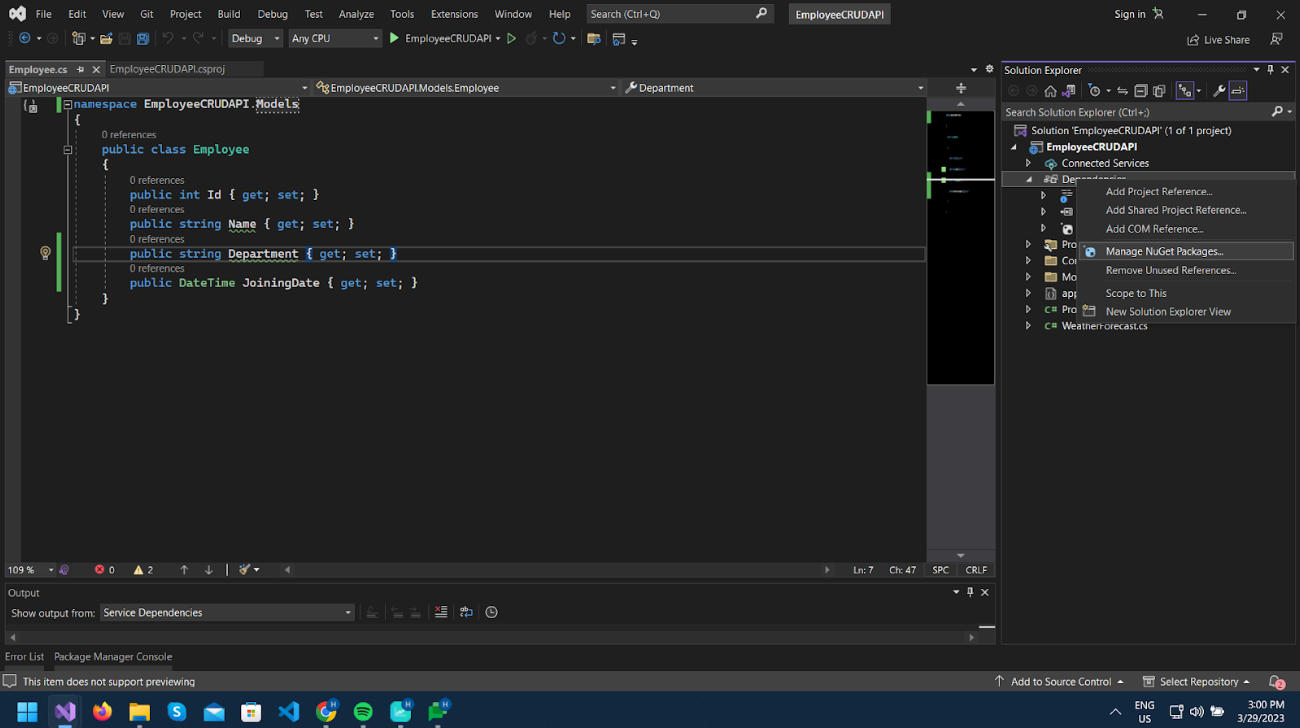This screenshot has width=1300, height=728.
Task: Click the restart/refresh circular arrow icon
Action: (559, 38)
